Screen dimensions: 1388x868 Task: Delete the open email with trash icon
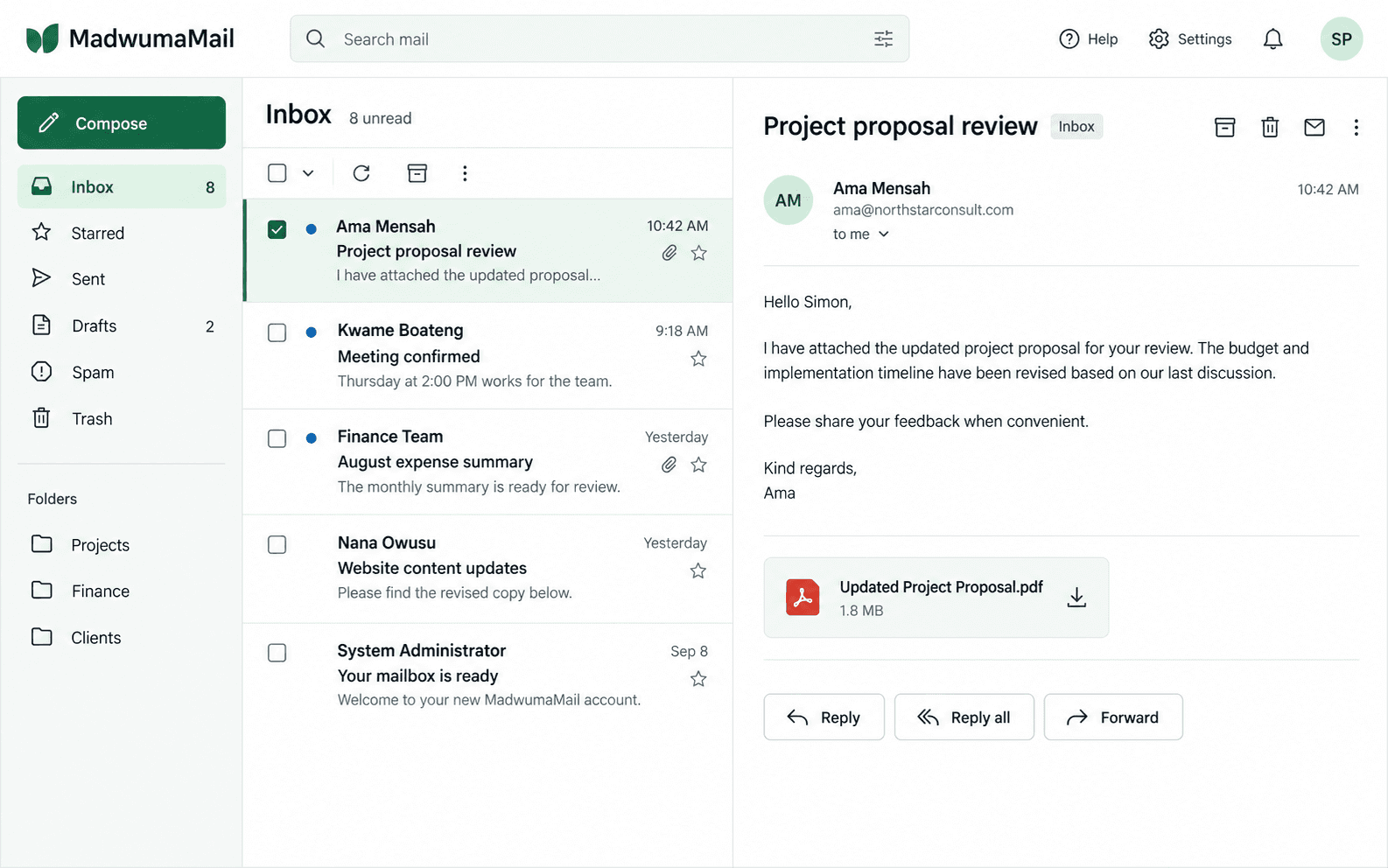point(1270,127)
